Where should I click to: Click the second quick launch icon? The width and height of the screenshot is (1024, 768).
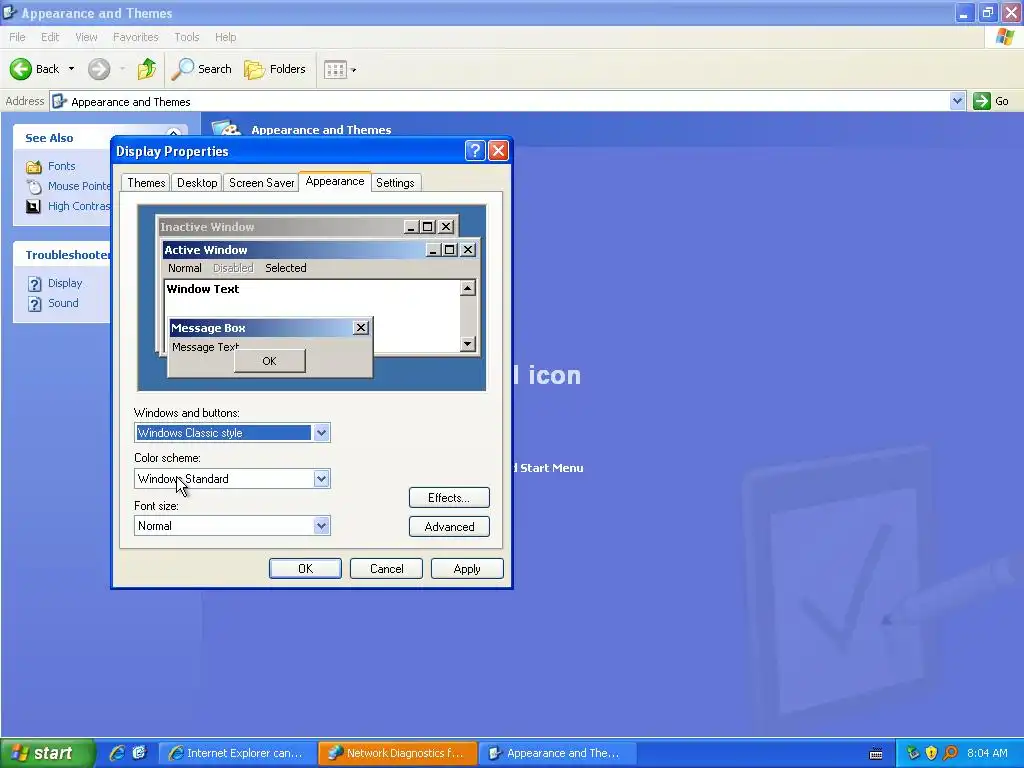[x=140, y=753]
